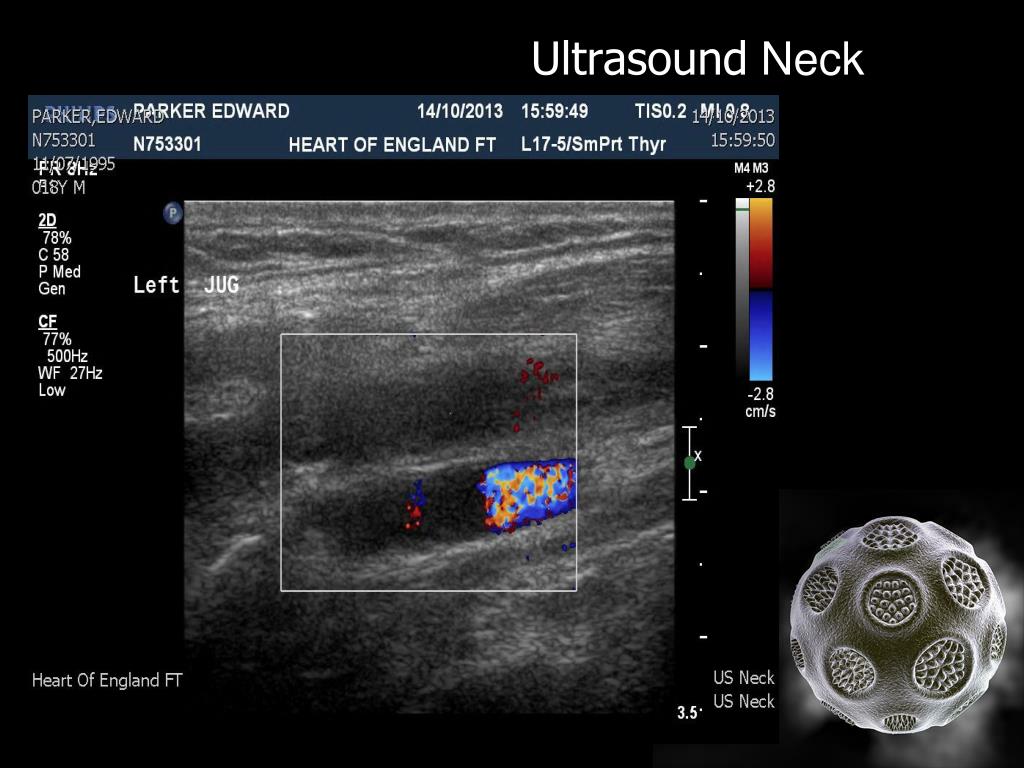This screenshot has width=1024, height=768.
Task: Click the "M4 M3" label above the scale
Action: pos(751,168)
